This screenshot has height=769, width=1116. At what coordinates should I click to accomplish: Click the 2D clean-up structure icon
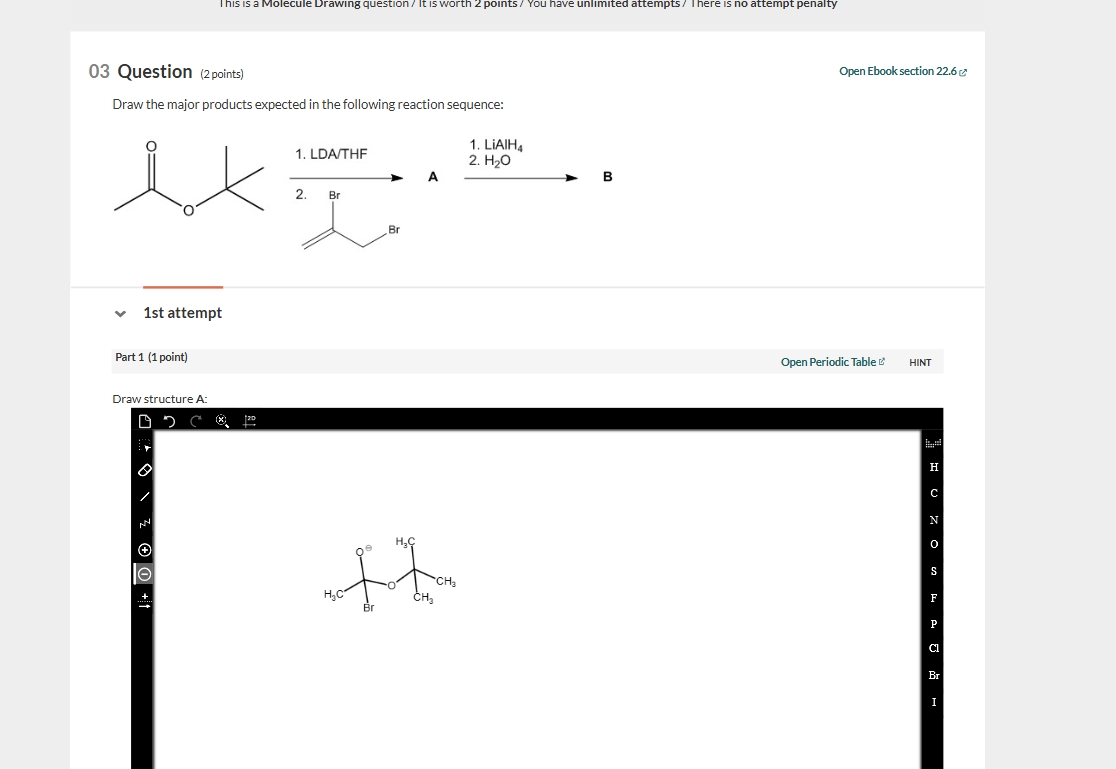(x=249, y=421)
